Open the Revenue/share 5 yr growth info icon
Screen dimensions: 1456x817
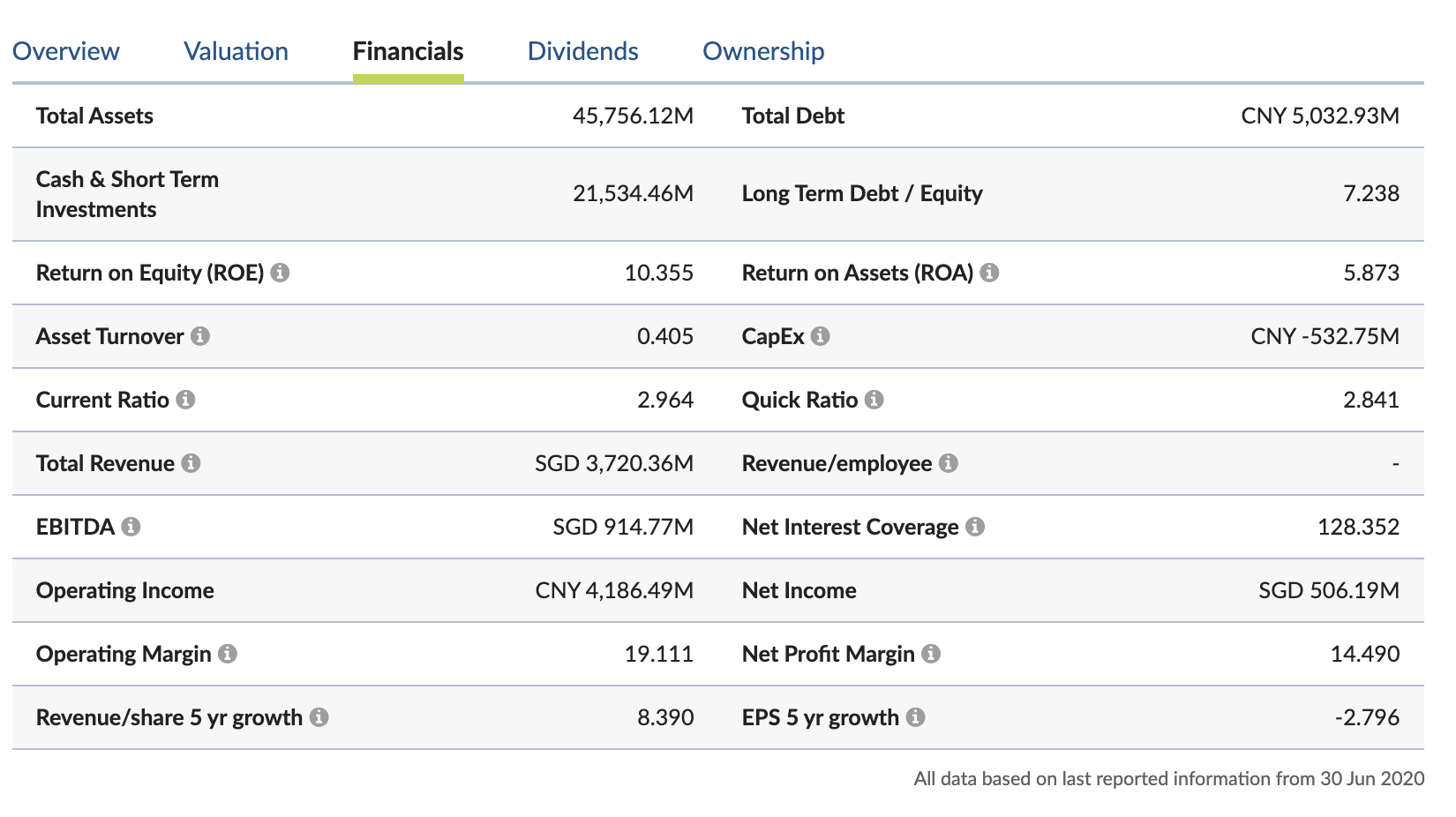pos(319,717)
